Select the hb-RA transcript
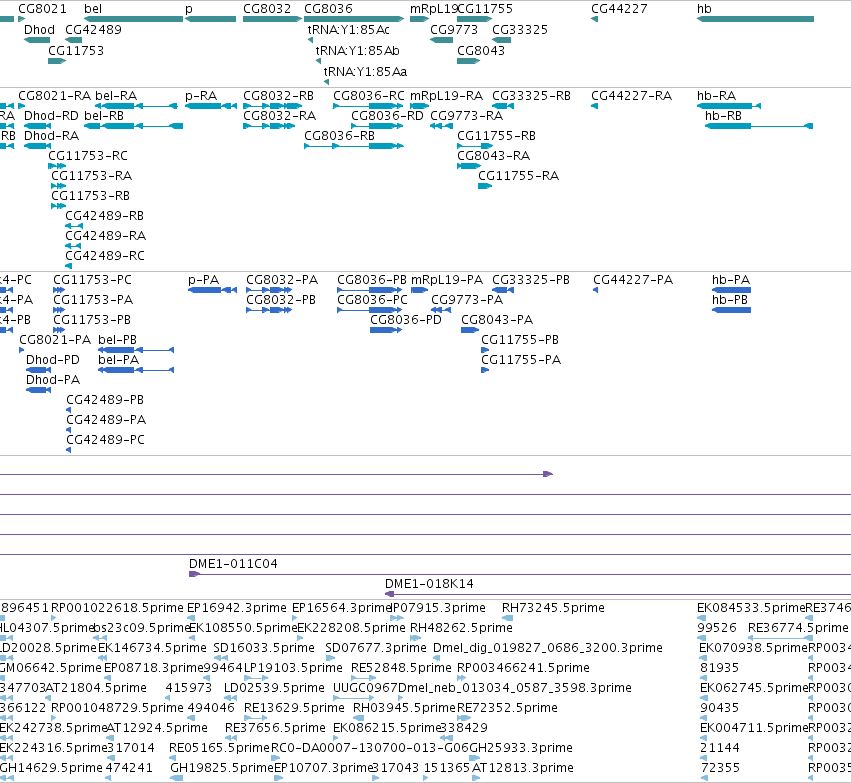This screenshot has height=783, width=851. [729, 106]
